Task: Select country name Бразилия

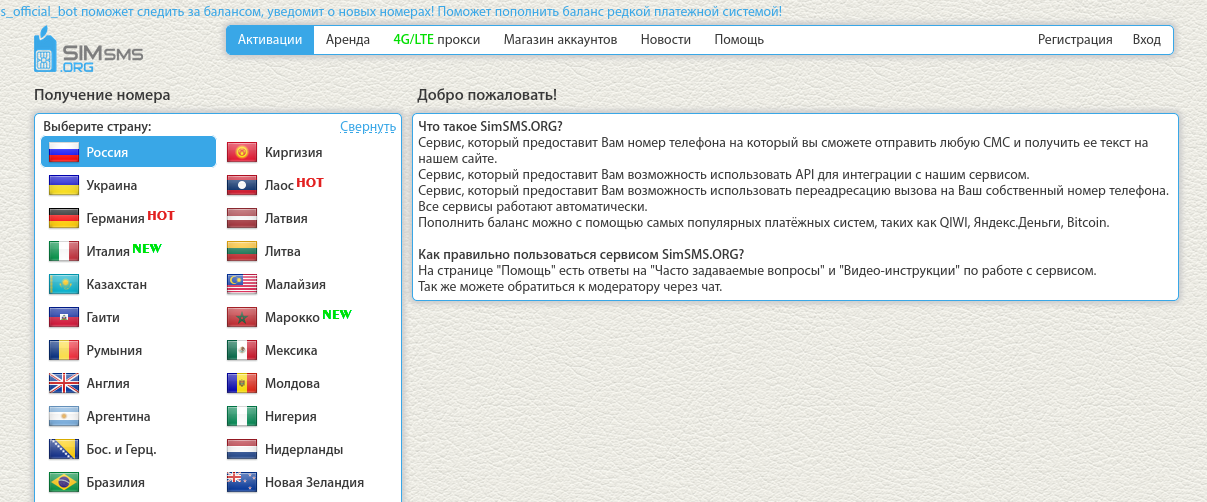Action: tap(115, 482)
